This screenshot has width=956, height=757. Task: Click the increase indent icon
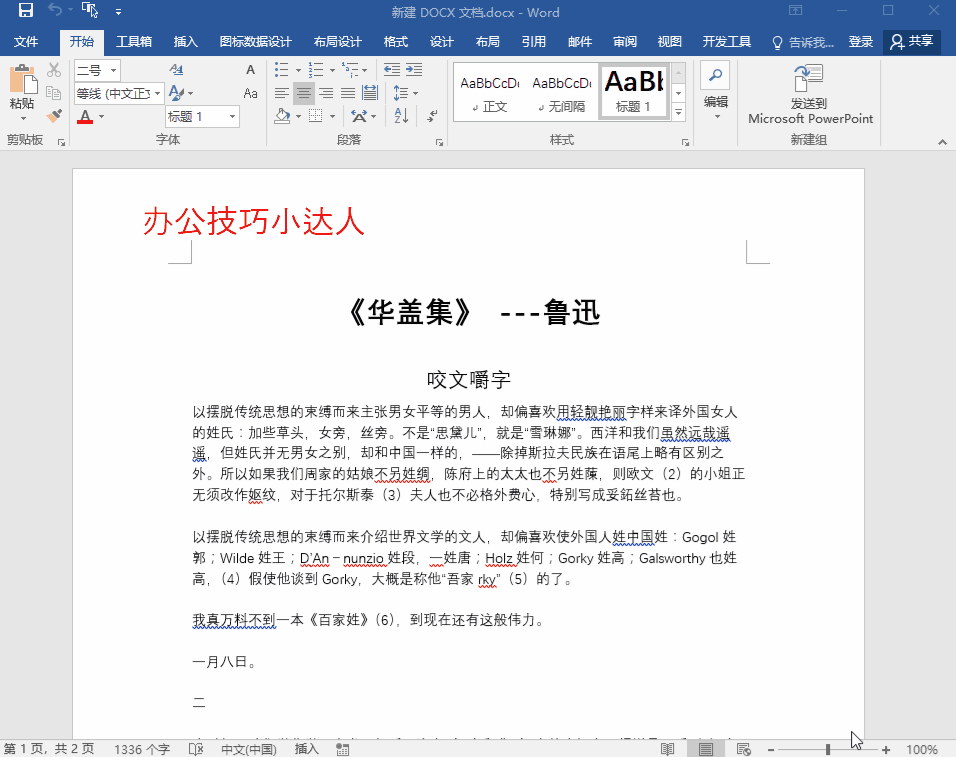(x=415, y=70)
